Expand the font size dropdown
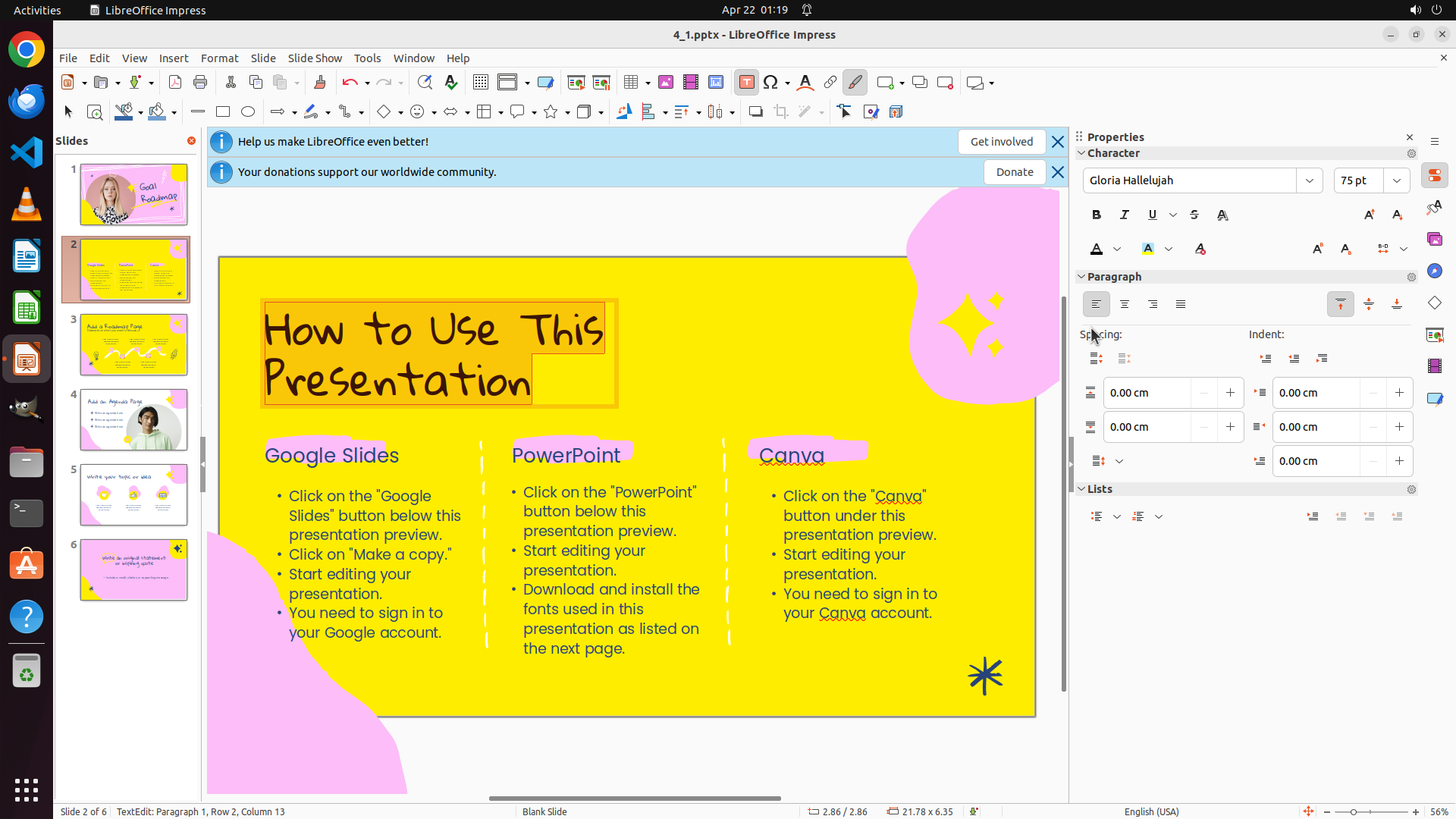Image resolution: width=1456 pixels, height=819 pixels. [1397, 180]
